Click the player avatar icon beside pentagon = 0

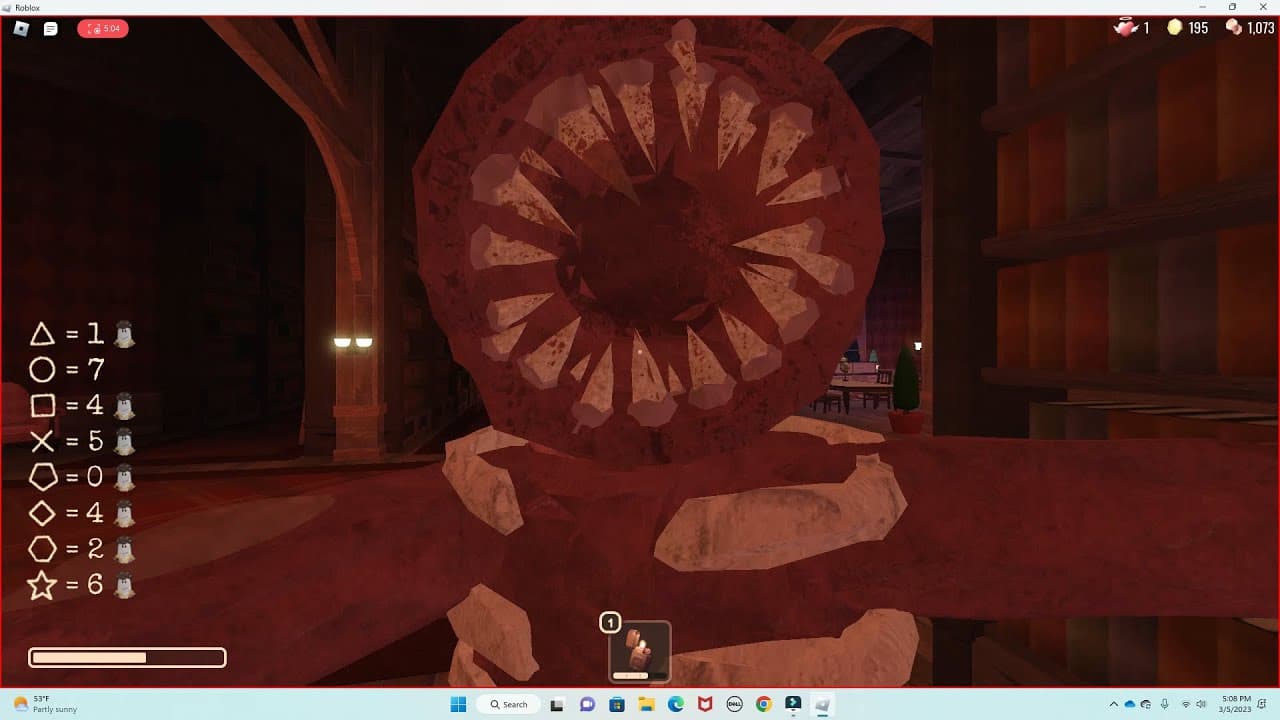click(124, 478)
